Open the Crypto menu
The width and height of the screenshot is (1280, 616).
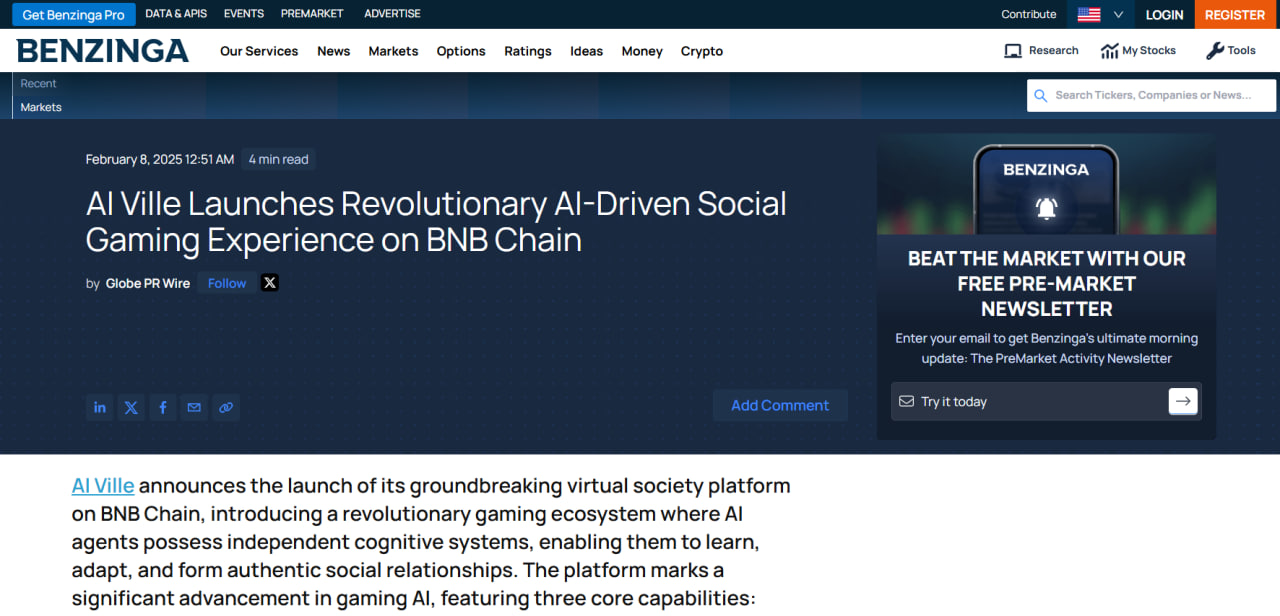coord(702,51)
